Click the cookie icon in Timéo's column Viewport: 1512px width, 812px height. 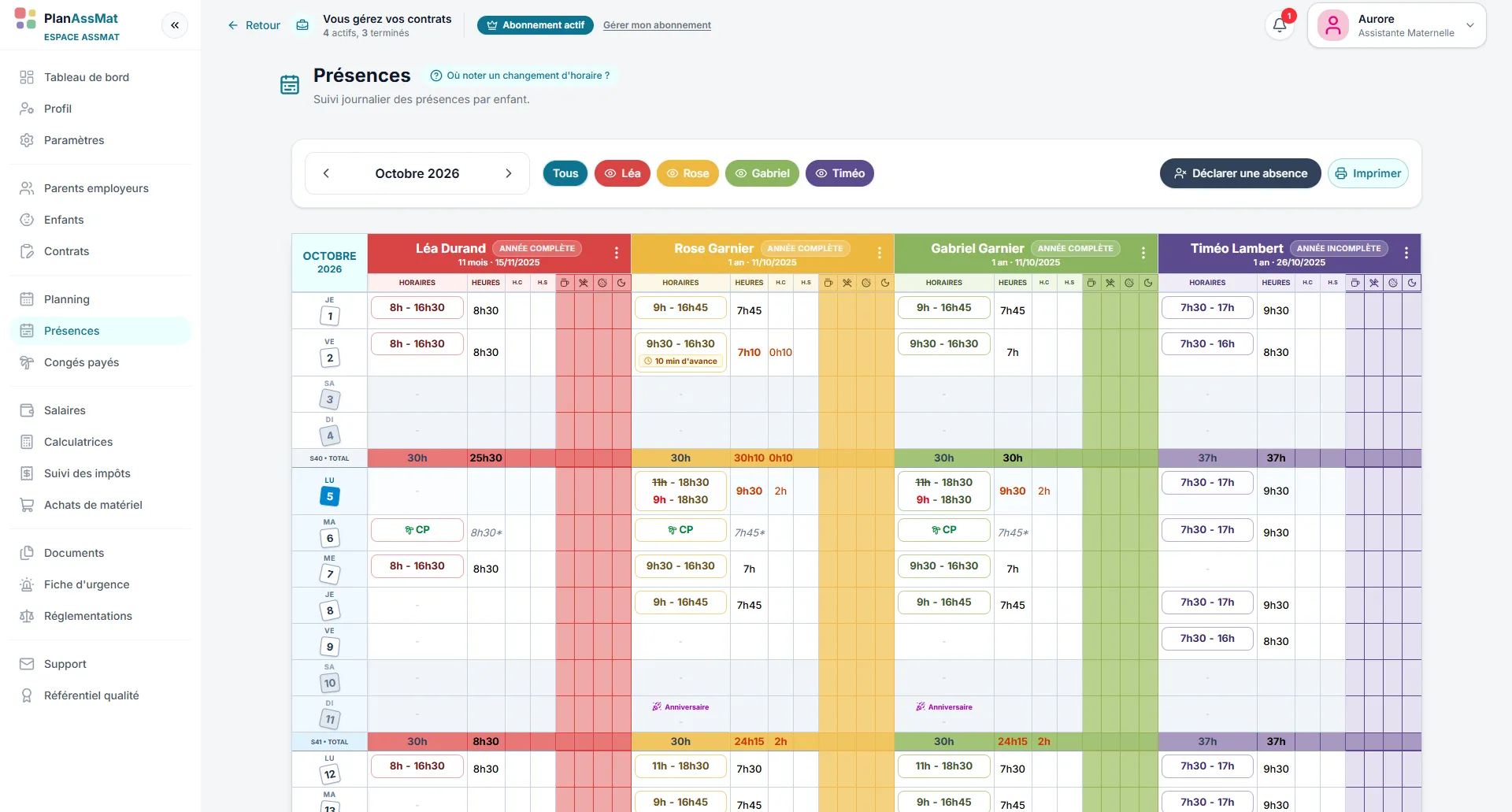pos(1393,283)
